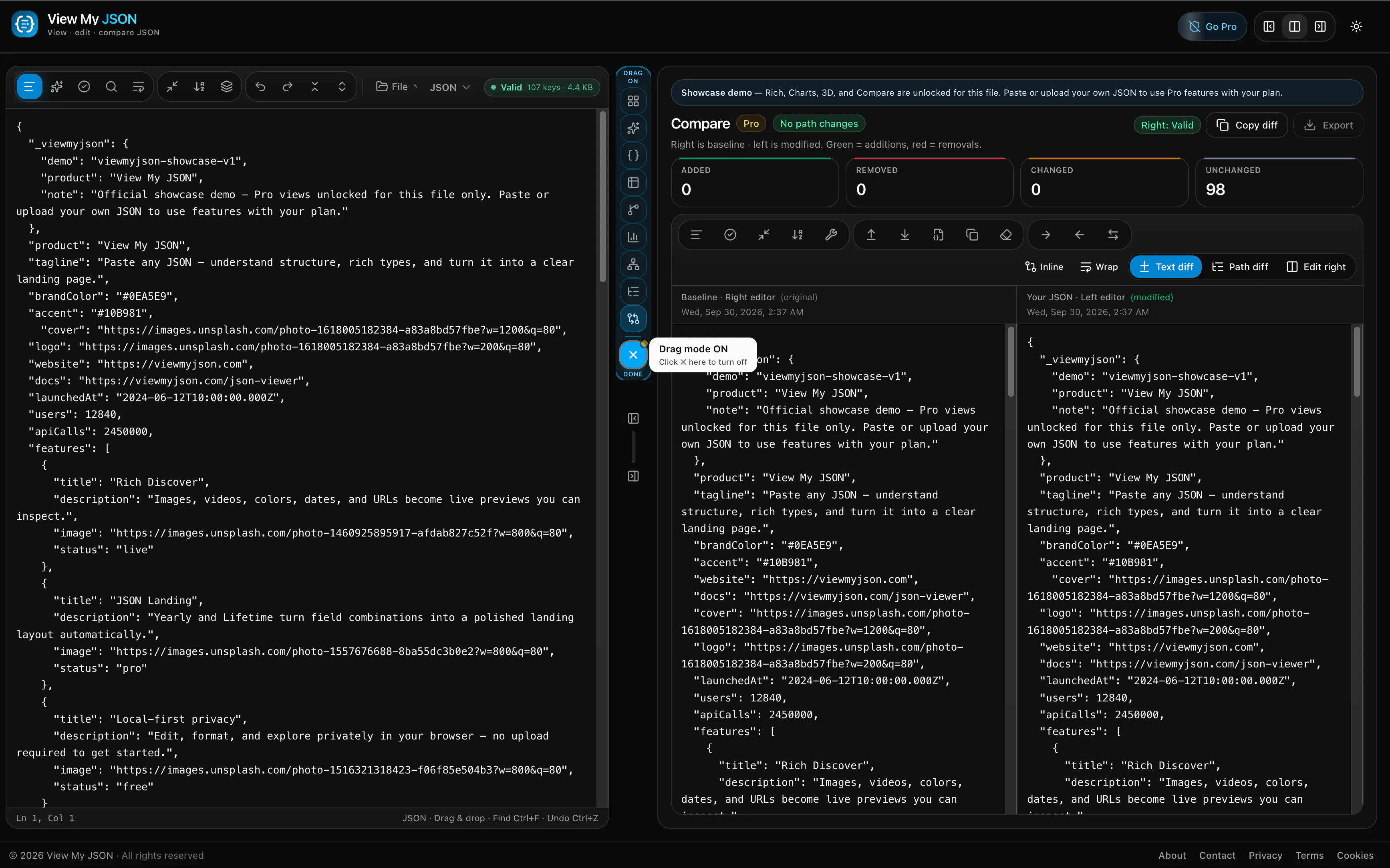The height and width of the screenshot is (868, 1390).
Task: Toggle Wrap in the compare view
Action: 1099,267
